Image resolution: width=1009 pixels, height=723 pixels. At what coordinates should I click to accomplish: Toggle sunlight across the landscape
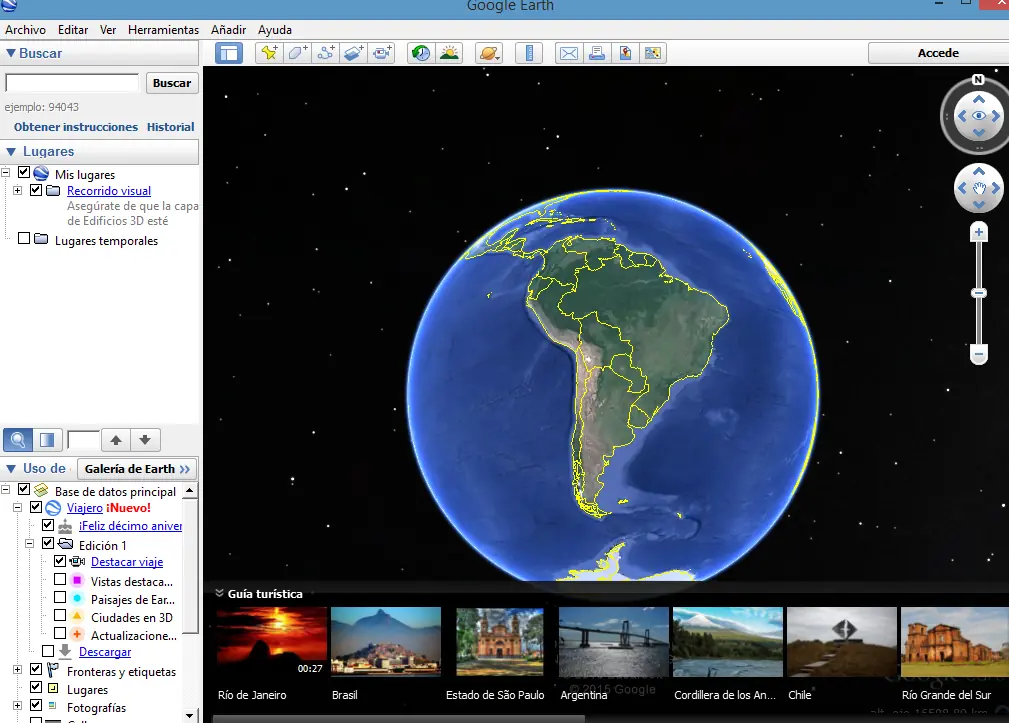(449, 53)
